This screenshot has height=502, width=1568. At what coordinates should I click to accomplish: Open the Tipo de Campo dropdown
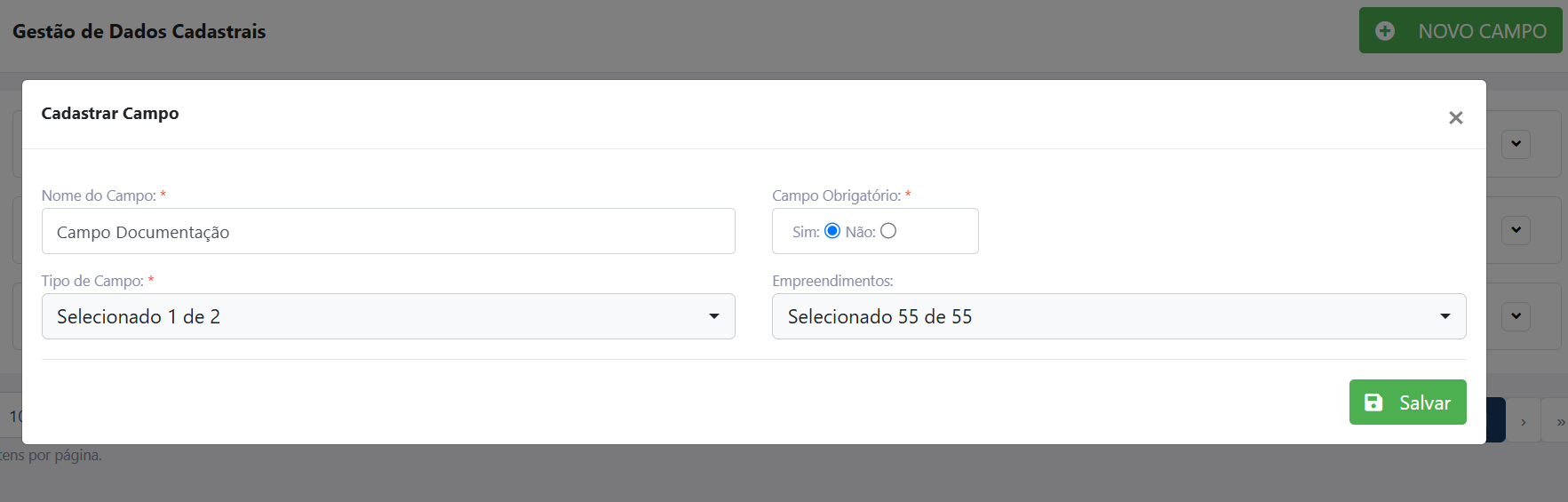[x=388, y=316]
